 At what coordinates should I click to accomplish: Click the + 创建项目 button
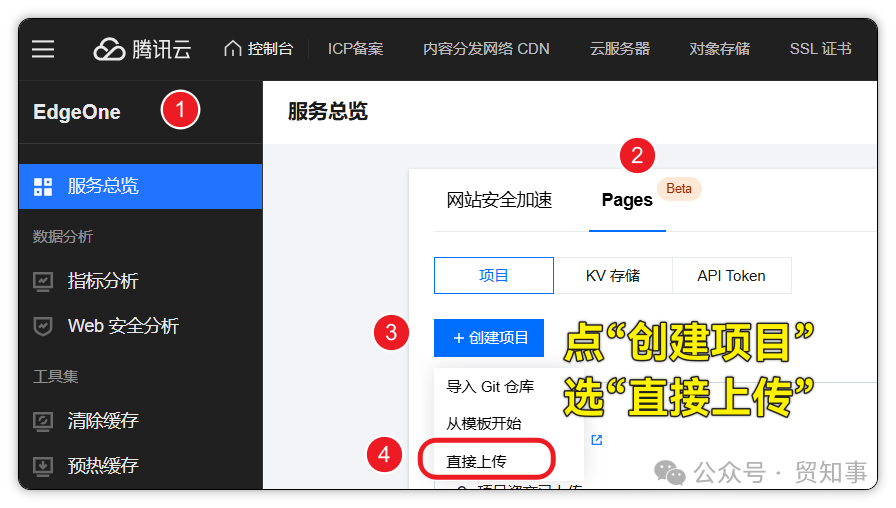click(489, 338)
